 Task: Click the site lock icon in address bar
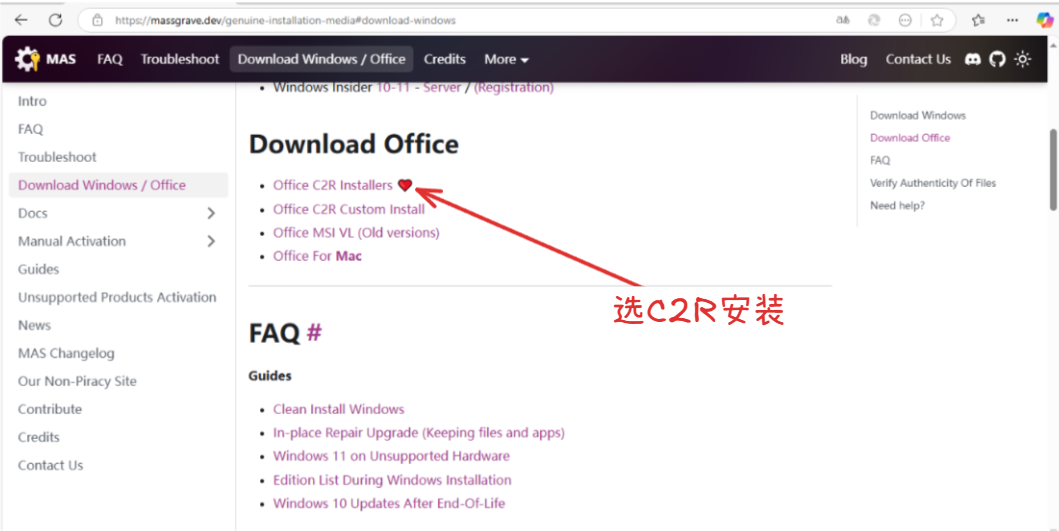[x=97, y=20]
